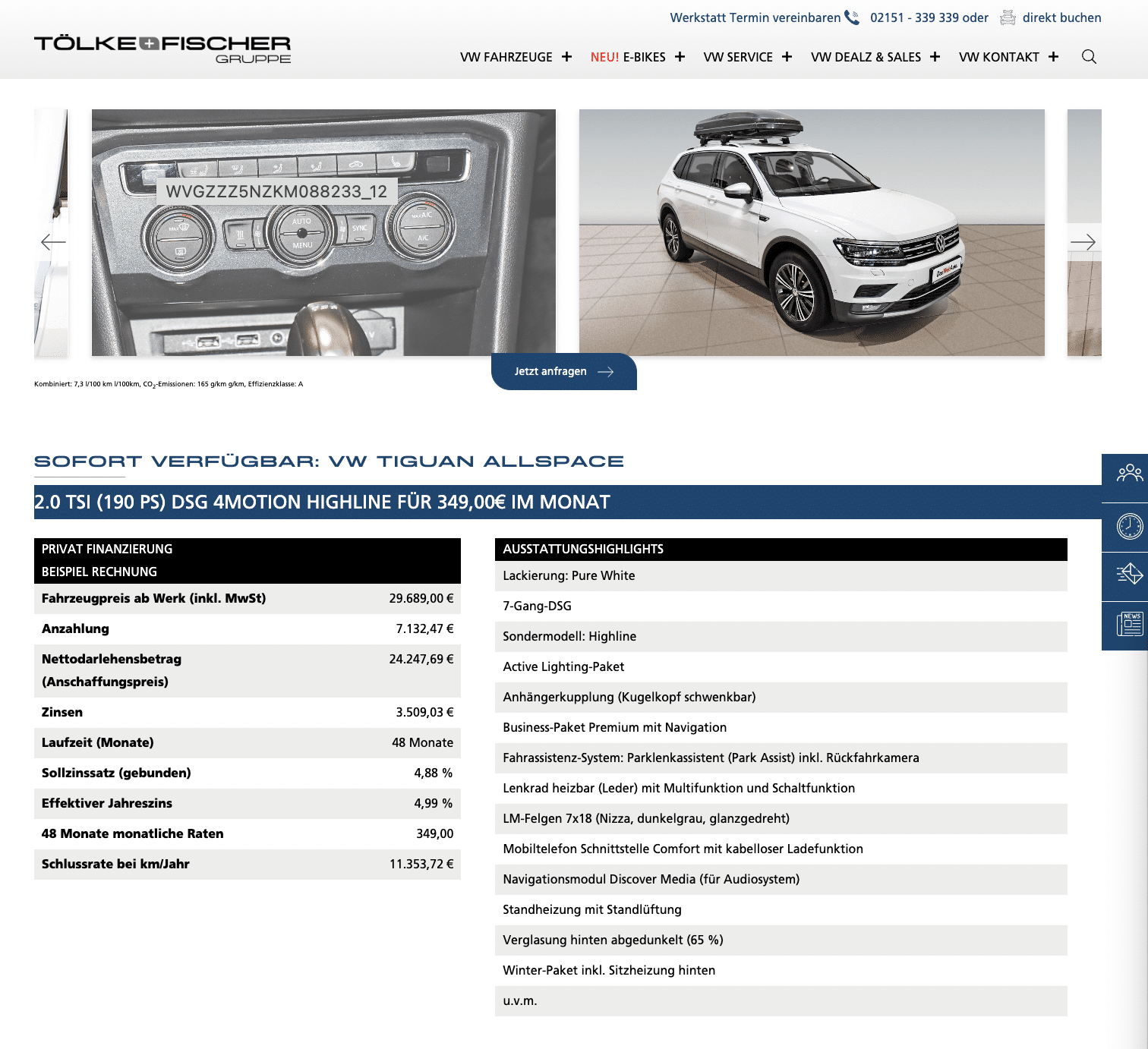This screenshot has height=1049, width=1148.
Task: Select the Active Lighting-Paket row
Action: tap(781, 667)
